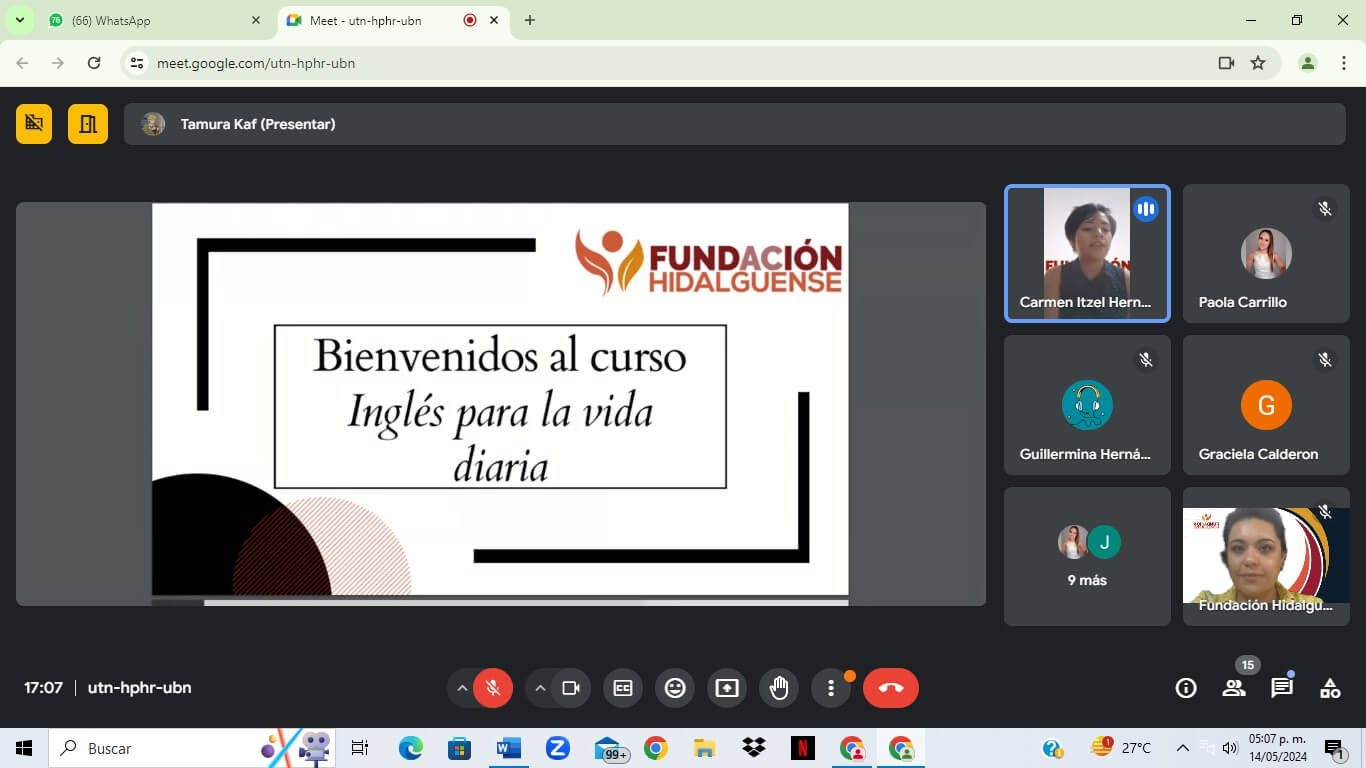Open the chat messages icon

1282,688
